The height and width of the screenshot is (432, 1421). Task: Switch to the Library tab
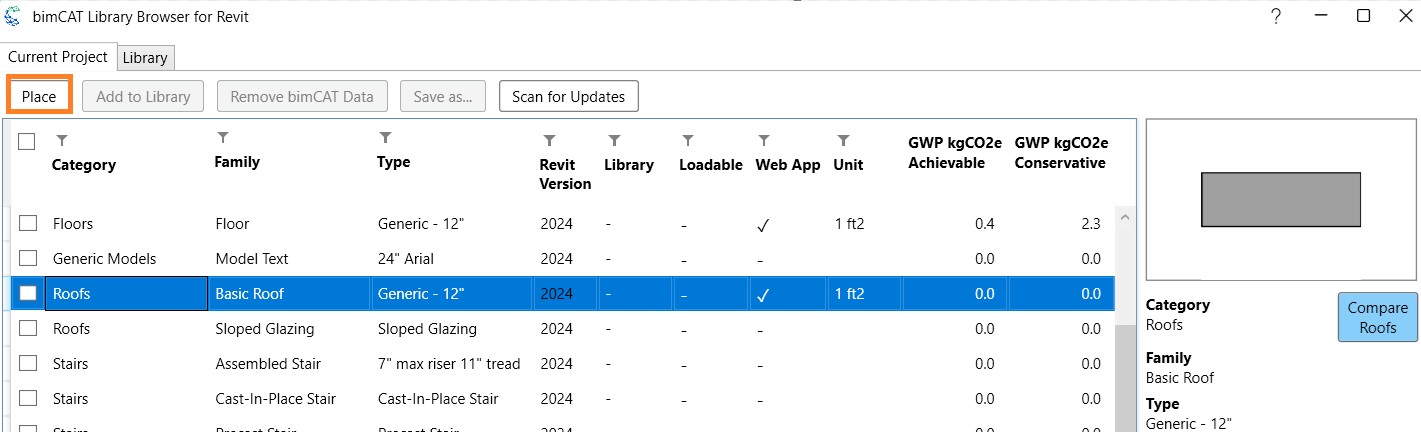(145, 58)
